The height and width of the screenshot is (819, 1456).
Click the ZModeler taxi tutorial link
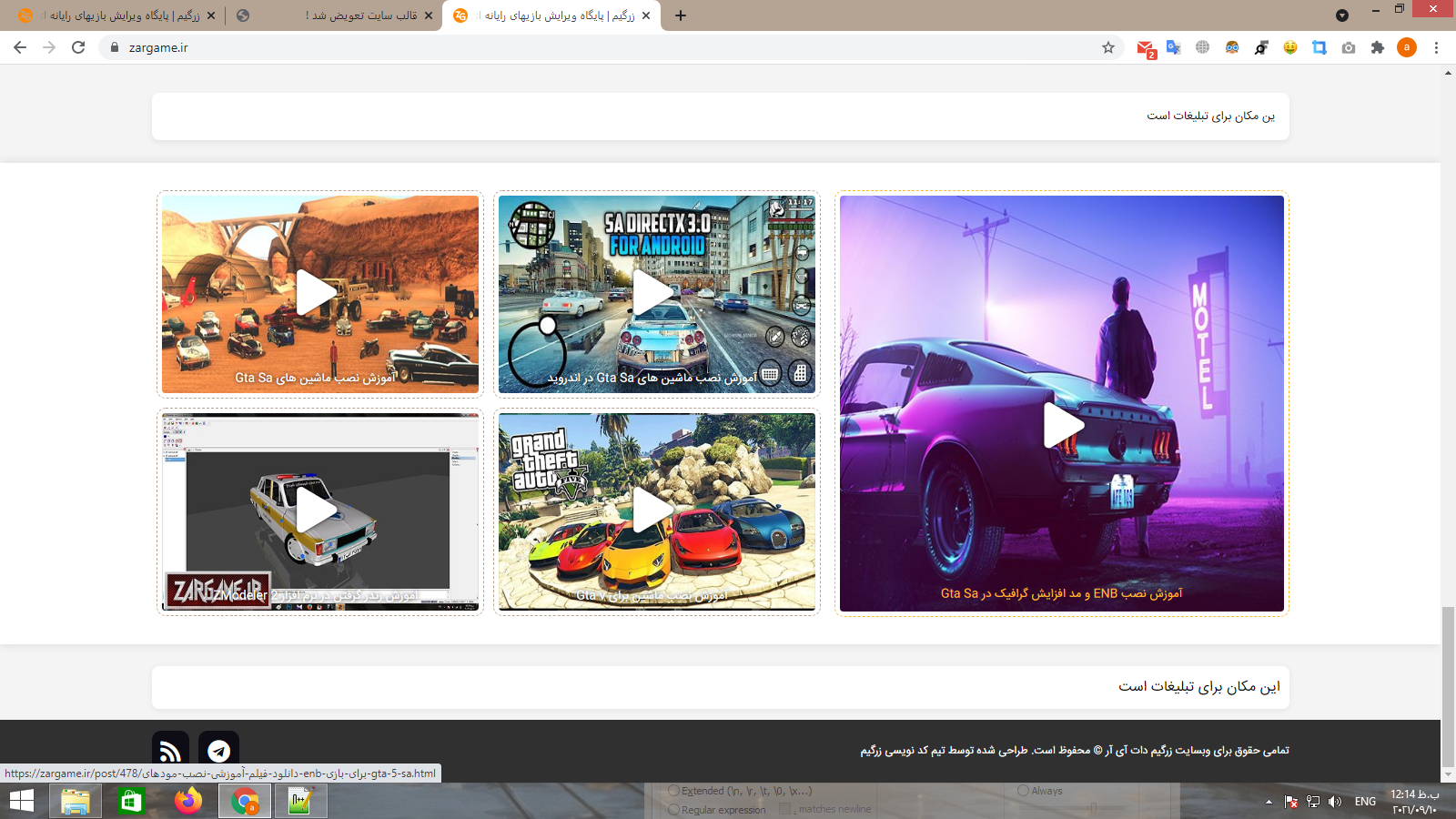click(319, 511)
